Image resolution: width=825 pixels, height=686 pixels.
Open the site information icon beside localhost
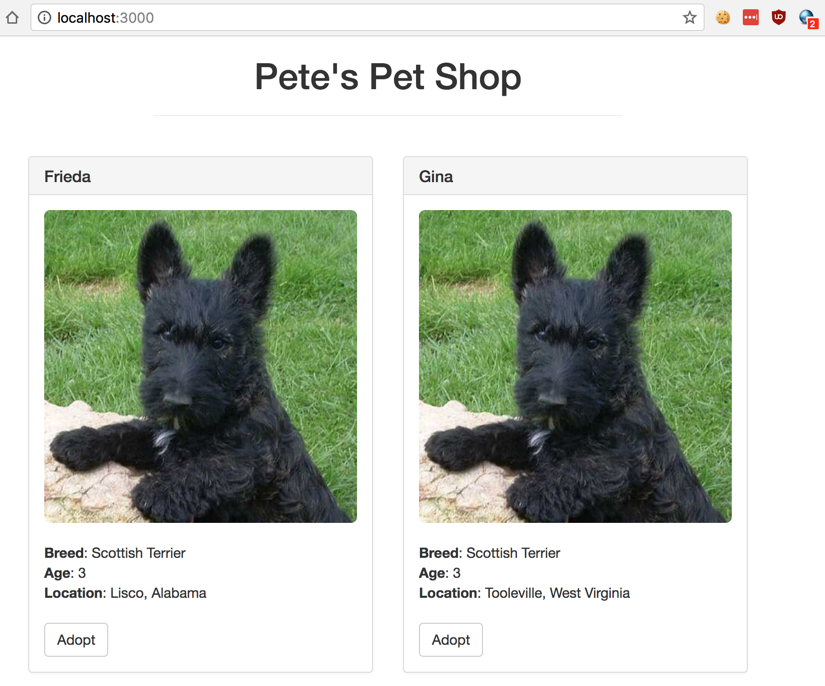pos(44,17)
